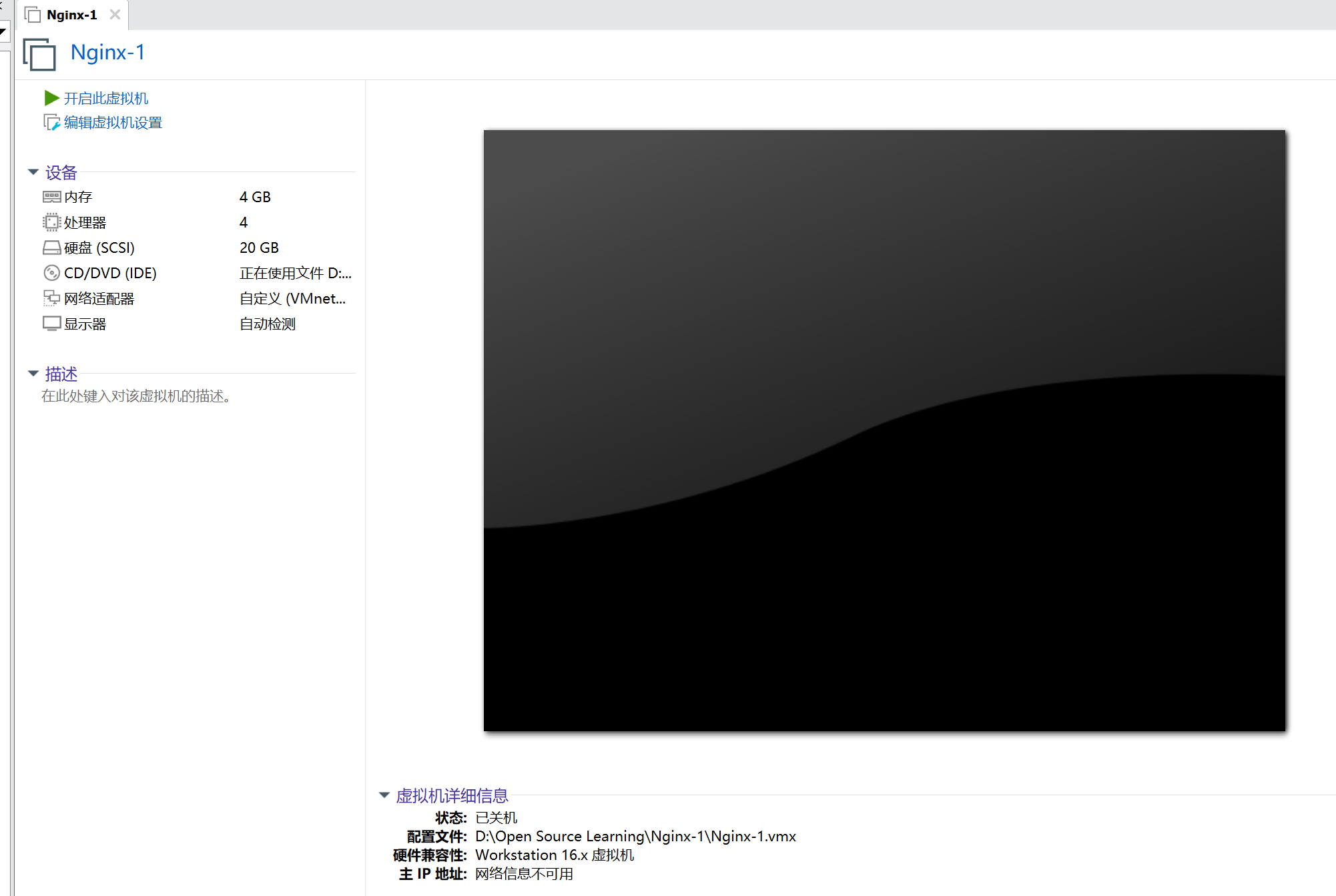Select the memory (内存) chip icon
This screenshot has height=896, width=1336.
click(x=51, y=197)
